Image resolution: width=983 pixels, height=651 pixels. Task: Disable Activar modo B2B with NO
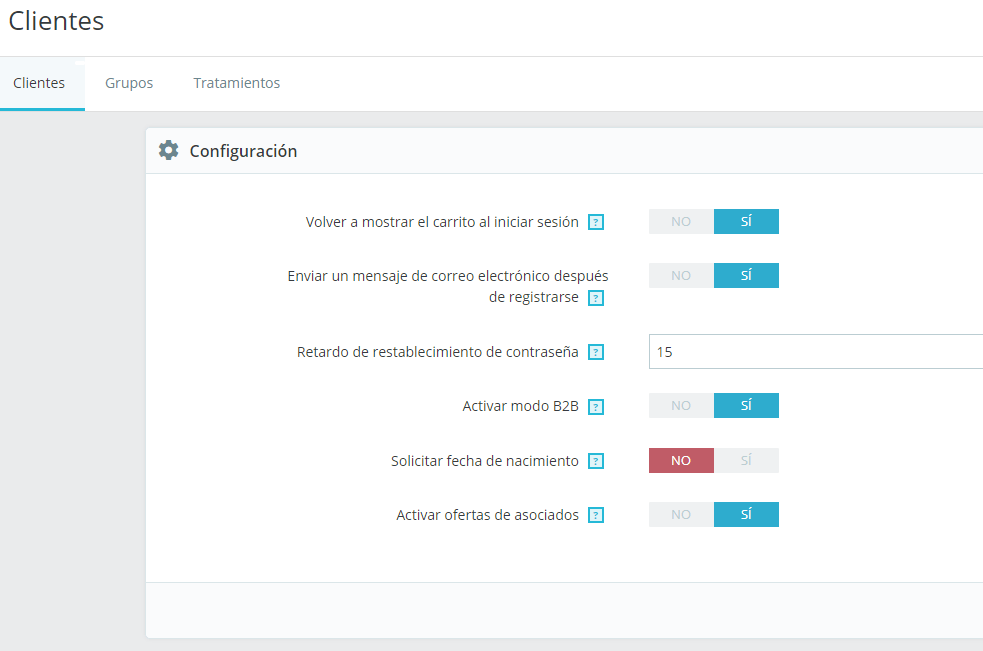pyautogui.click(x=681, y=405)
